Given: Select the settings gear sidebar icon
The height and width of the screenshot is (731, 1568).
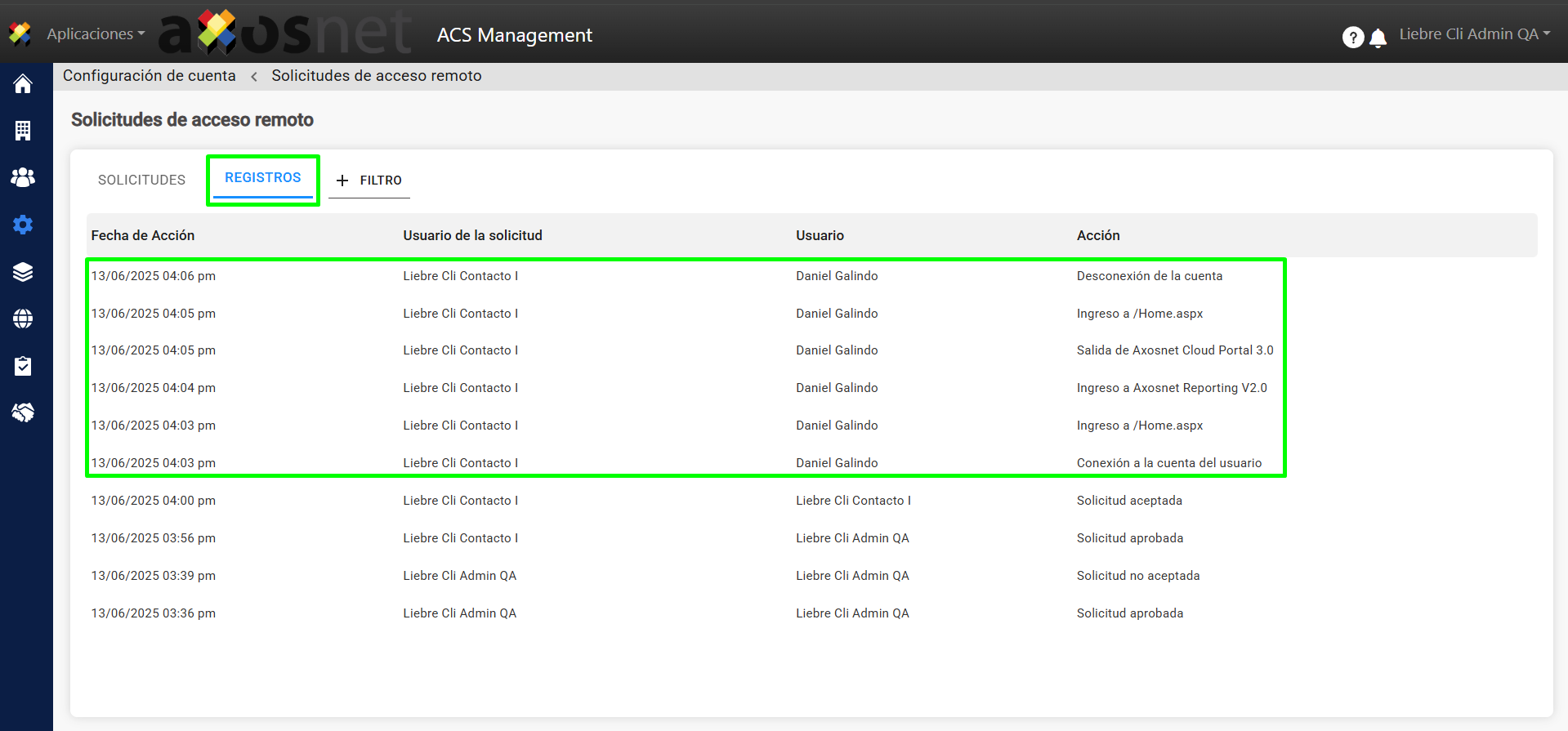Looking at the screenshot, I should (x=23, y=225).
